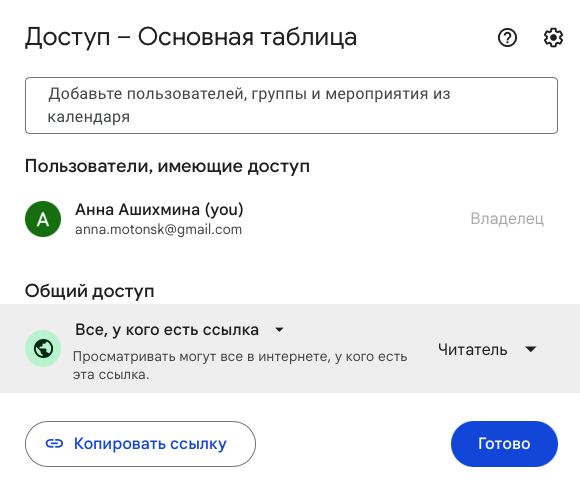
Task: Focus the add users and groups field
Action: point(291,105)
